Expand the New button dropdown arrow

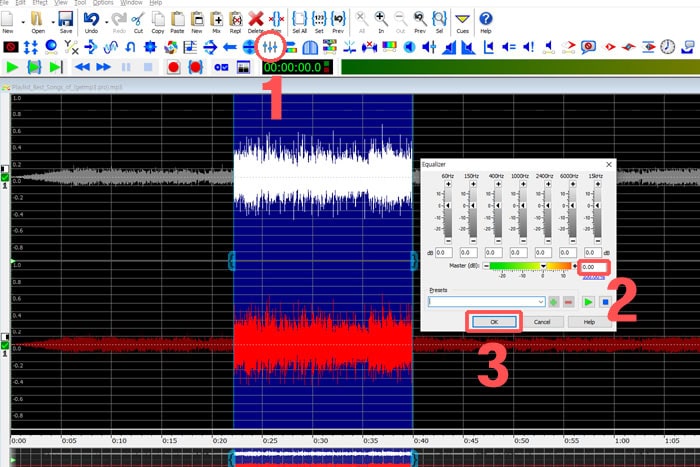23,21
